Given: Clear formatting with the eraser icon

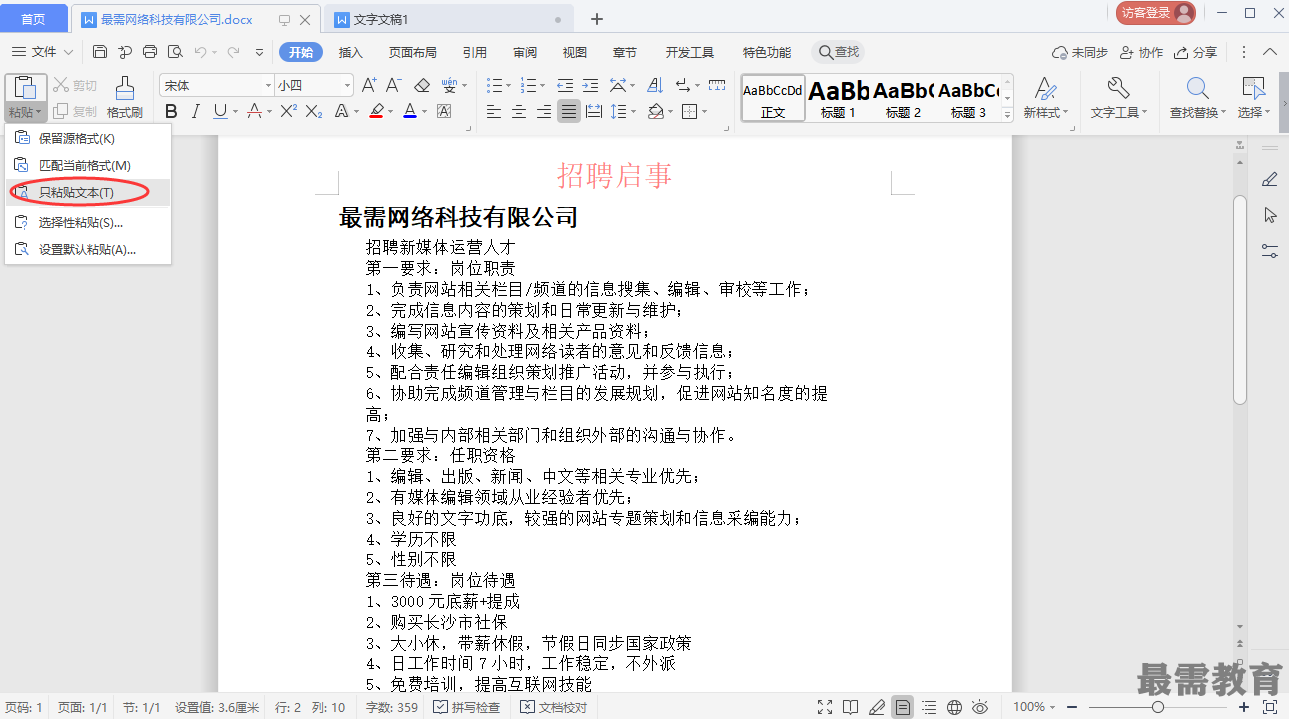Looking at the screenshot, I should (x=422, y=85).
